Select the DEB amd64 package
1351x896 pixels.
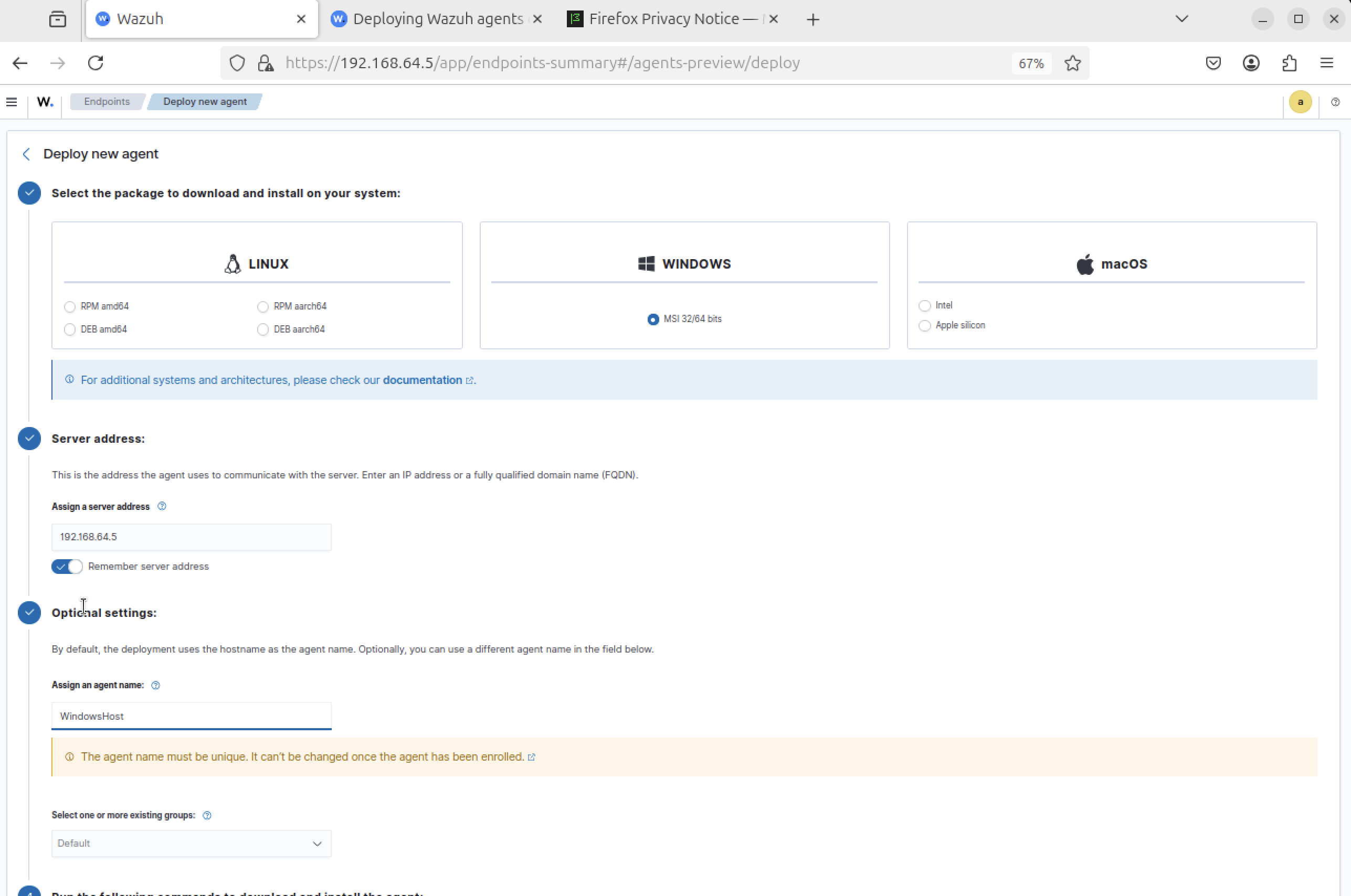(70, 330)
